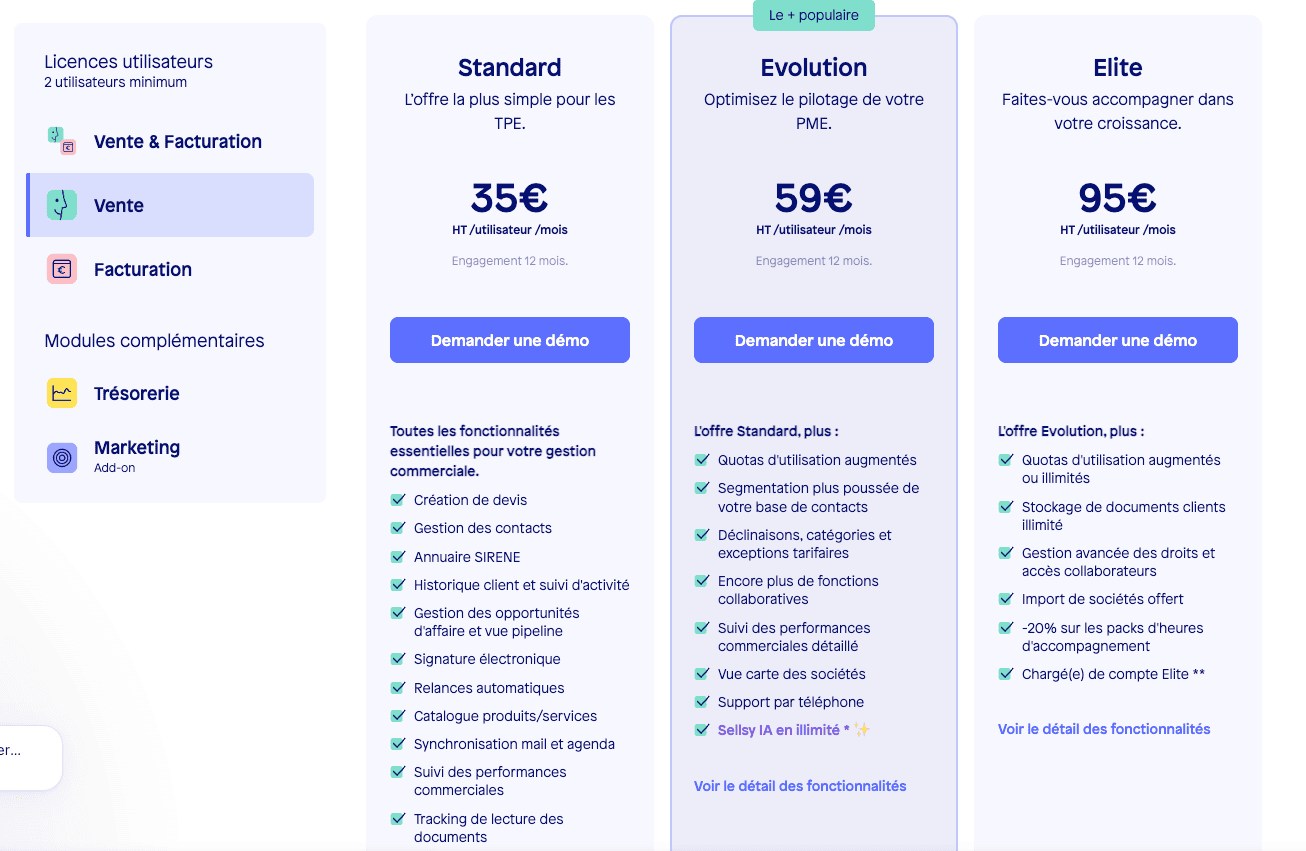Open Evolution's Voir le détail des fonctionnalités link
The height and width of the screenshot is (851, 1306).
pos(799,786)
